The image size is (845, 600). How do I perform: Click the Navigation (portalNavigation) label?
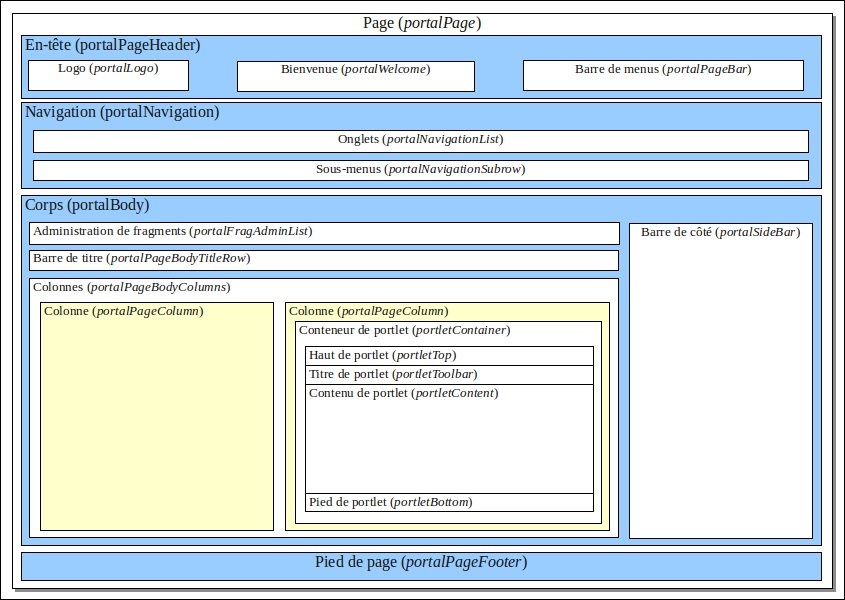(x=121, y=112)
